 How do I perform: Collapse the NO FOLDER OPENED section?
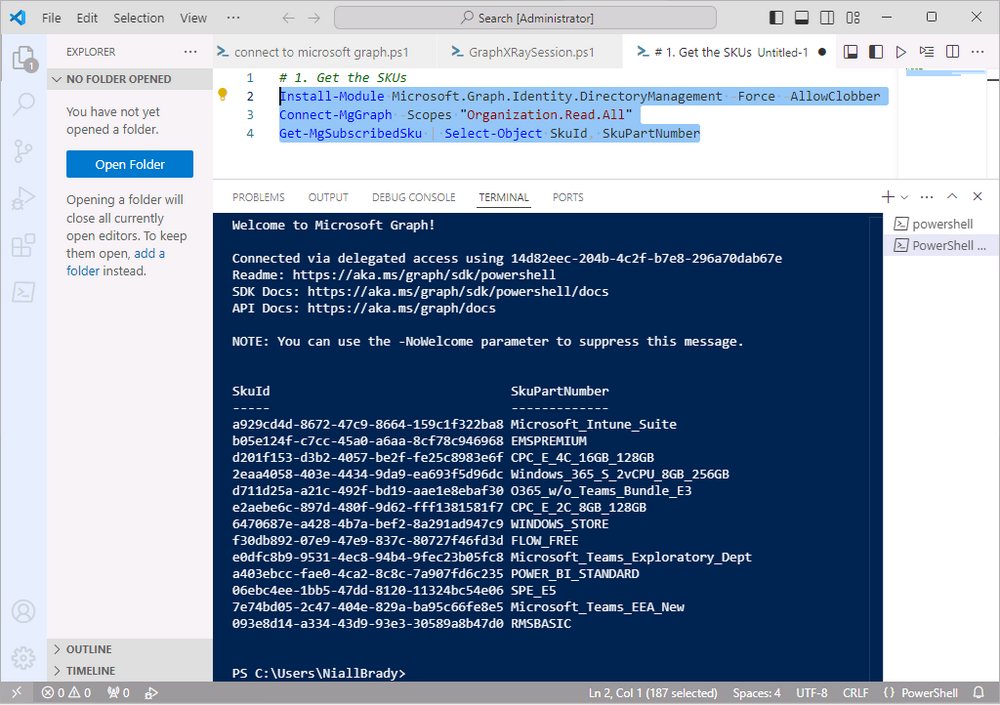click(129, 79)
